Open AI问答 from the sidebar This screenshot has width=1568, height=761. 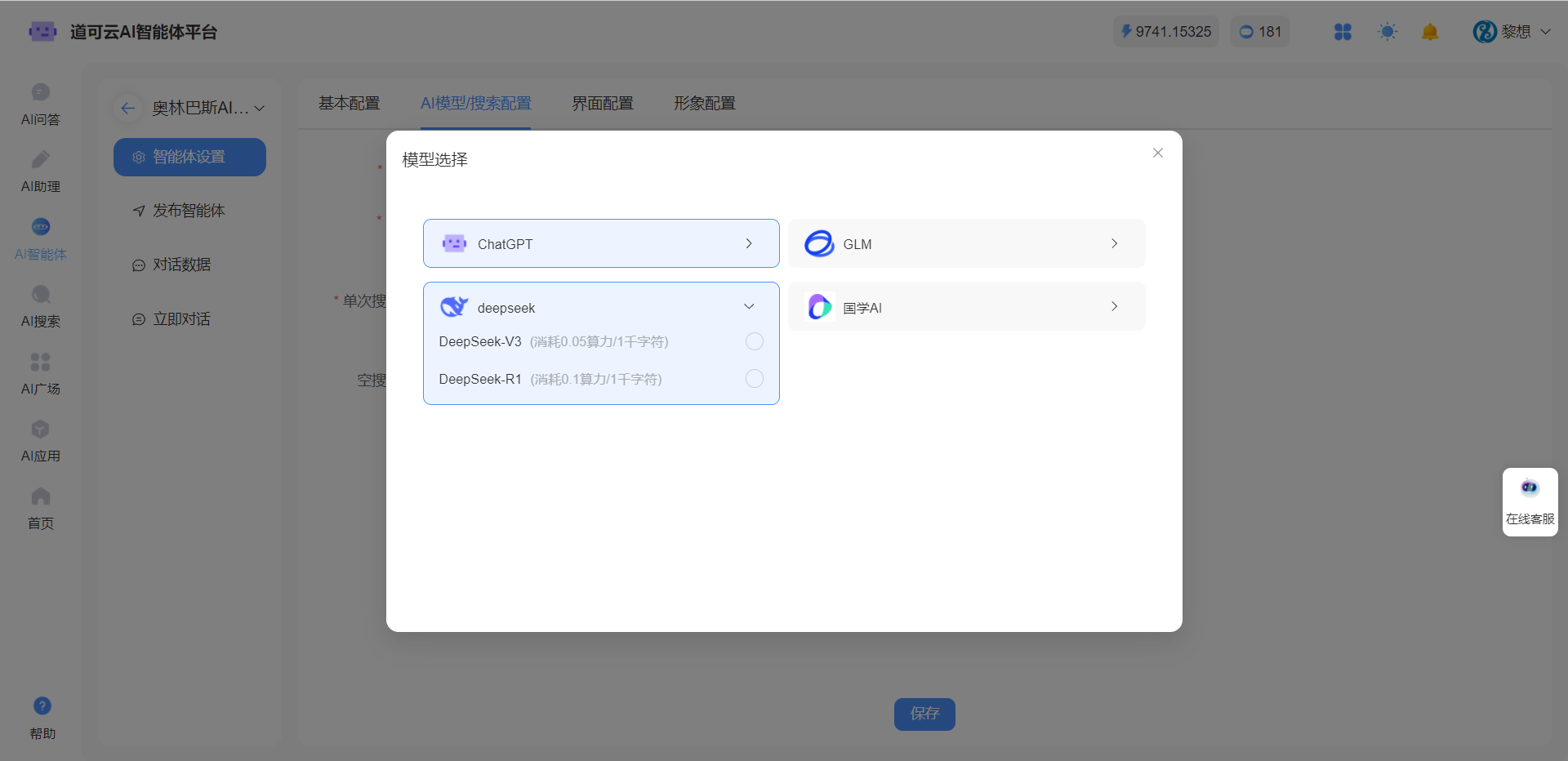41,105
